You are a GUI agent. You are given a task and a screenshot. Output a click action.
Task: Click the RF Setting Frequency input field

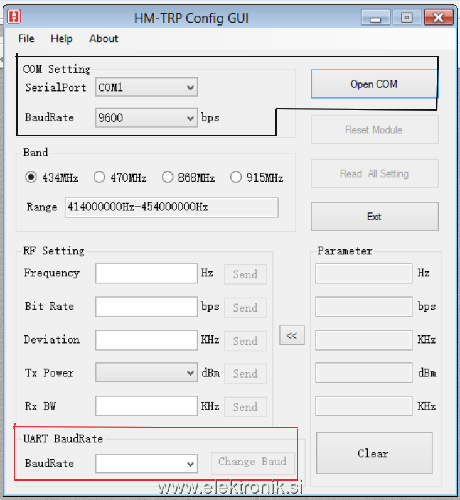click(146, 274)
